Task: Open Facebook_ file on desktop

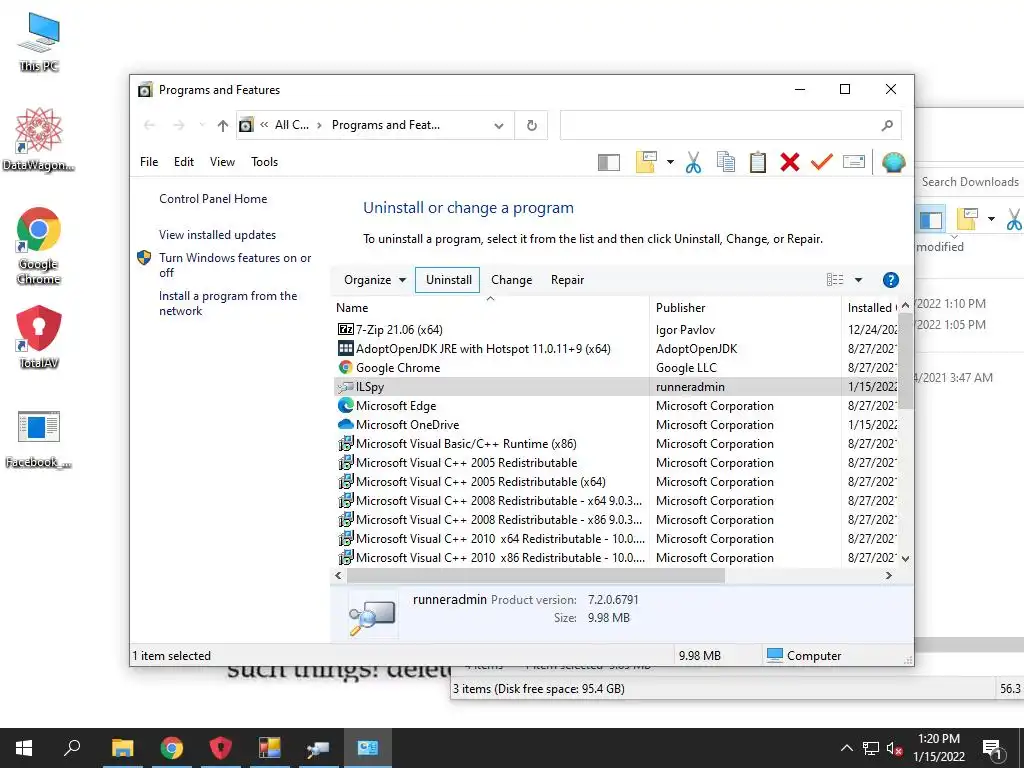Action: (39, 440)
